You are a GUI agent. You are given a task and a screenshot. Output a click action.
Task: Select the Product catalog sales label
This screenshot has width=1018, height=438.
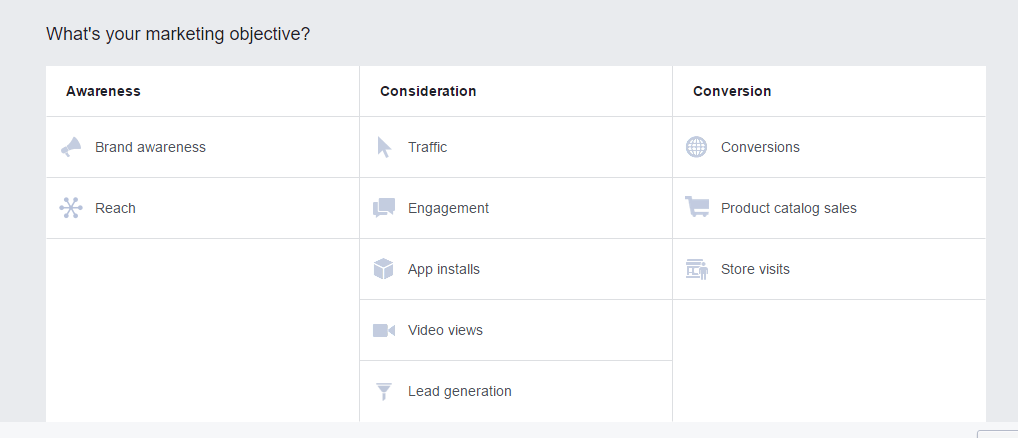click(788, 208)
